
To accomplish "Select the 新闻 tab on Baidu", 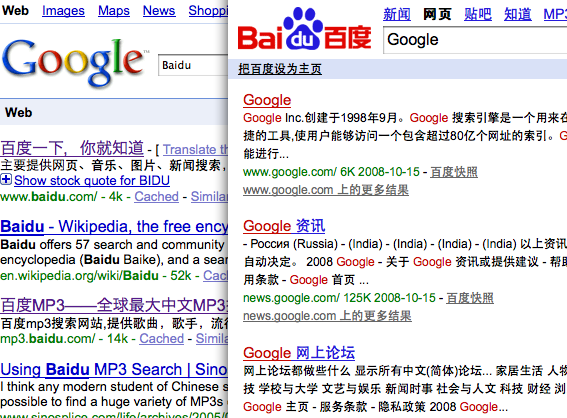I will [x=397, y=14].
